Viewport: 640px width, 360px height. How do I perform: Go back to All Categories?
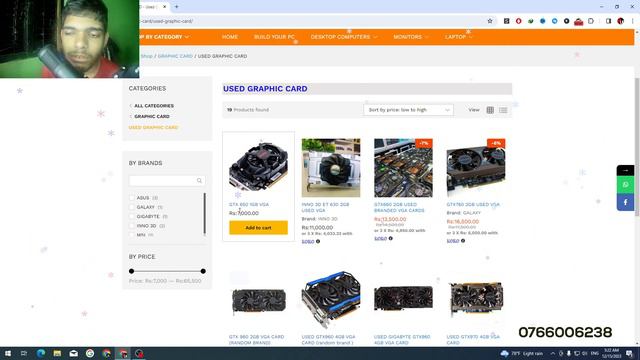point(154,106)
